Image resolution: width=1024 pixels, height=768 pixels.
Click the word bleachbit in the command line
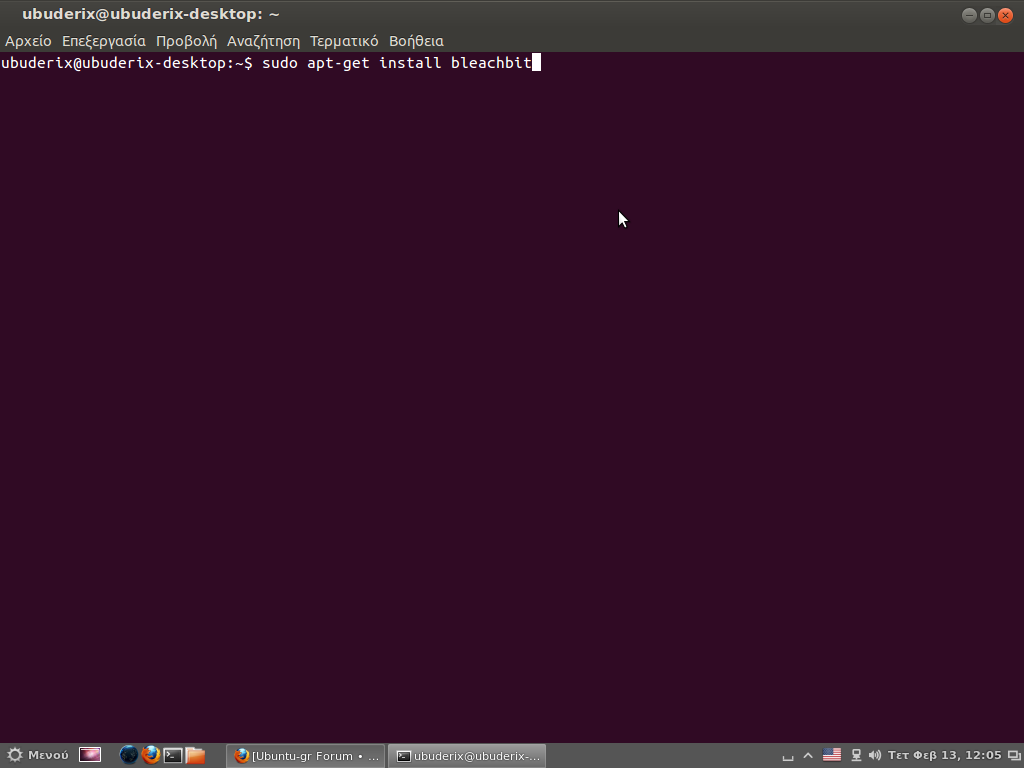[491, 63]
